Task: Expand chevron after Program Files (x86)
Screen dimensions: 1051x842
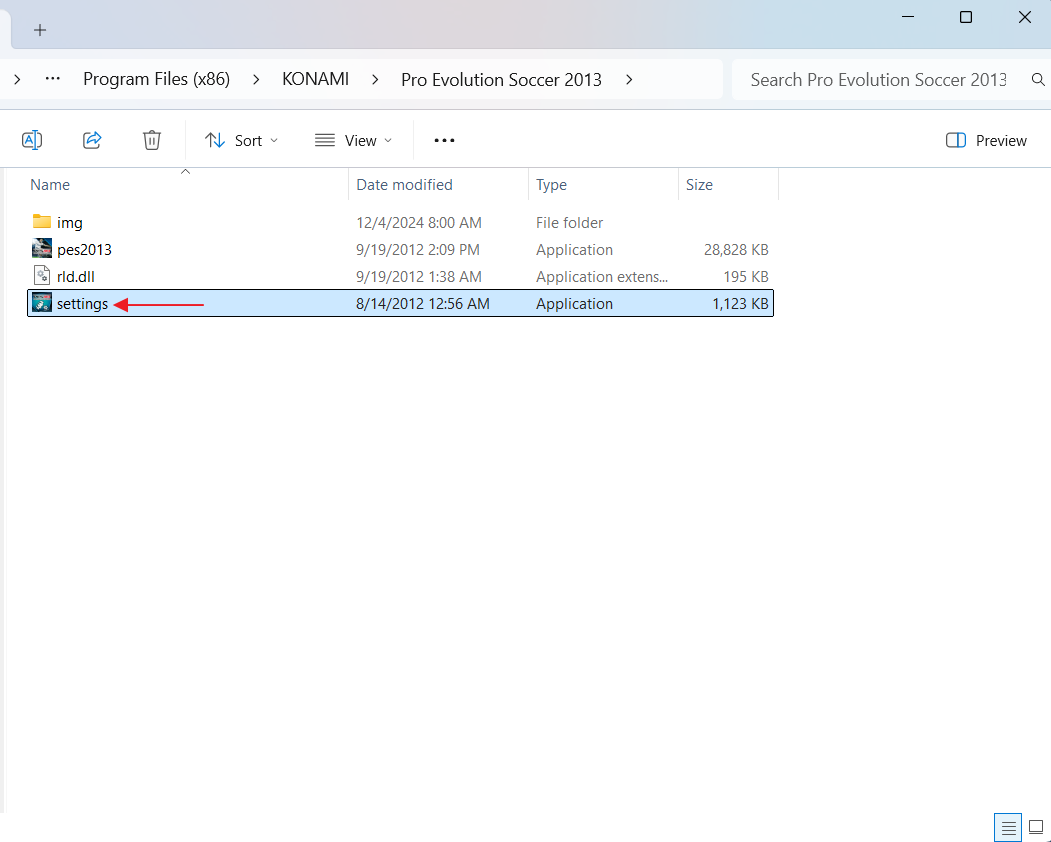Action: point(256,80)
